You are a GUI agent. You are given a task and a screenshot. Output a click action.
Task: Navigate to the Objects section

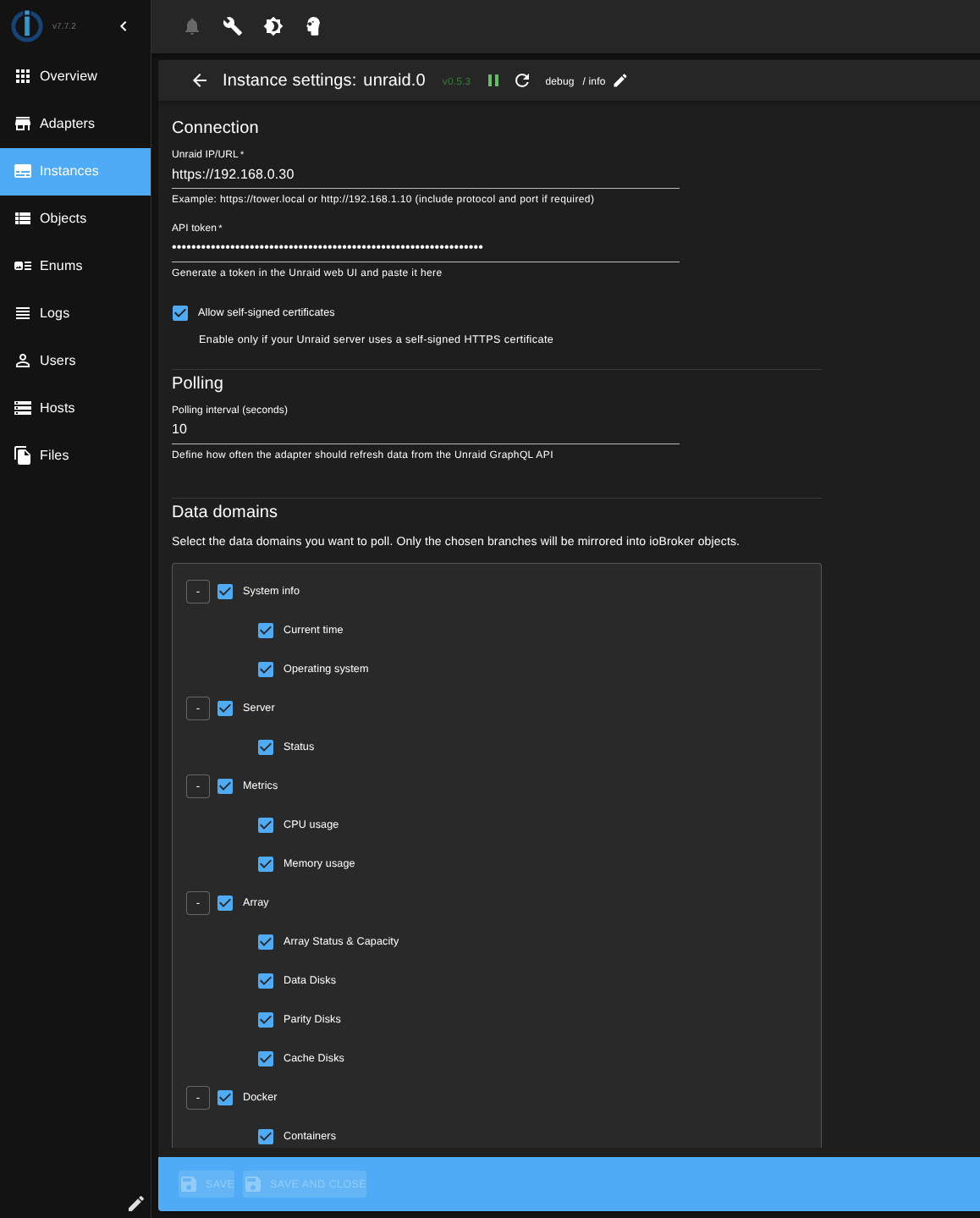coord(63,218)
